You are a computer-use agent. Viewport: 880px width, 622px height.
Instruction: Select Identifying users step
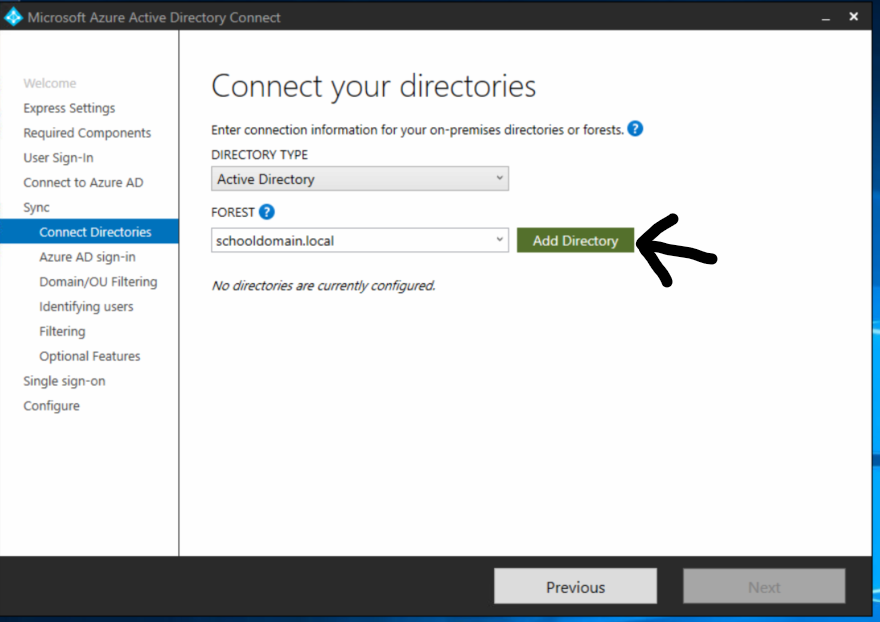coord(86,307)
